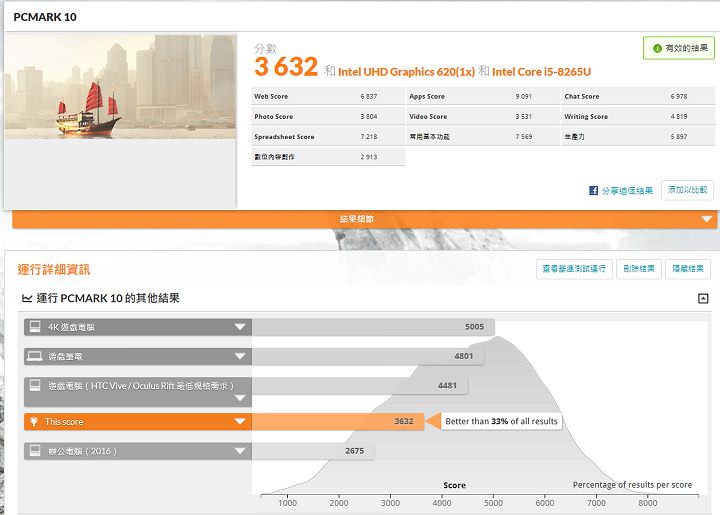Click the Intel Core i5-8265U link
720x515 pixels.
541,72
